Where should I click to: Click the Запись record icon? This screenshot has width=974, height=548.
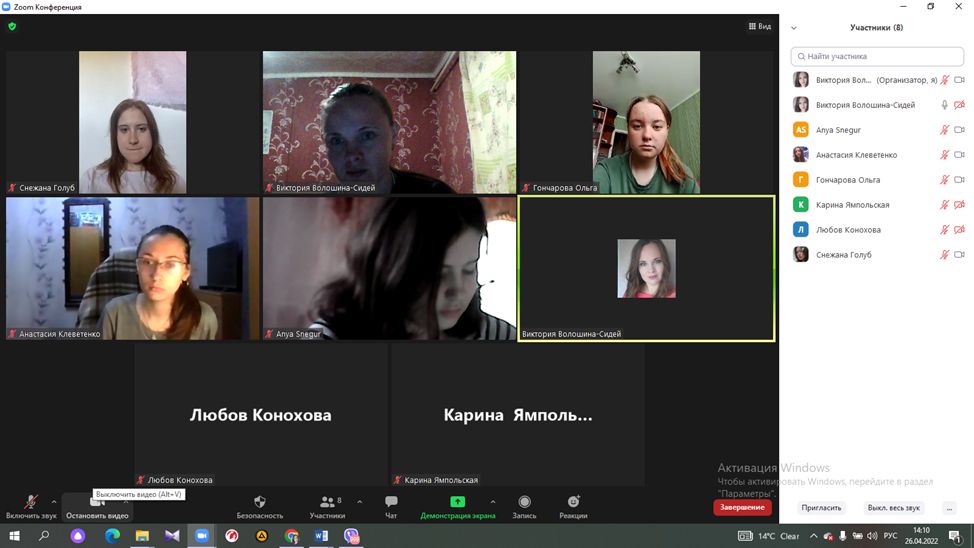coord(524,502)
